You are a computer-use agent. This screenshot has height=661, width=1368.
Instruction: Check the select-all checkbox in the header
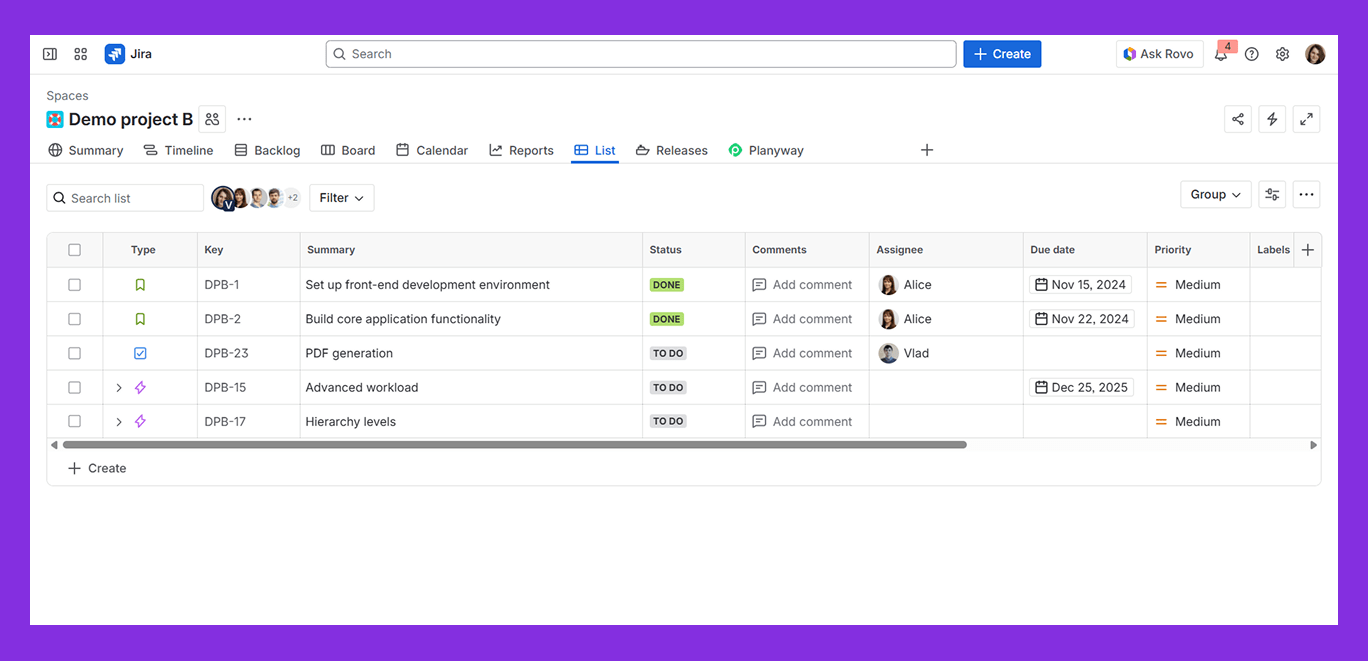(x=74, y=249)
